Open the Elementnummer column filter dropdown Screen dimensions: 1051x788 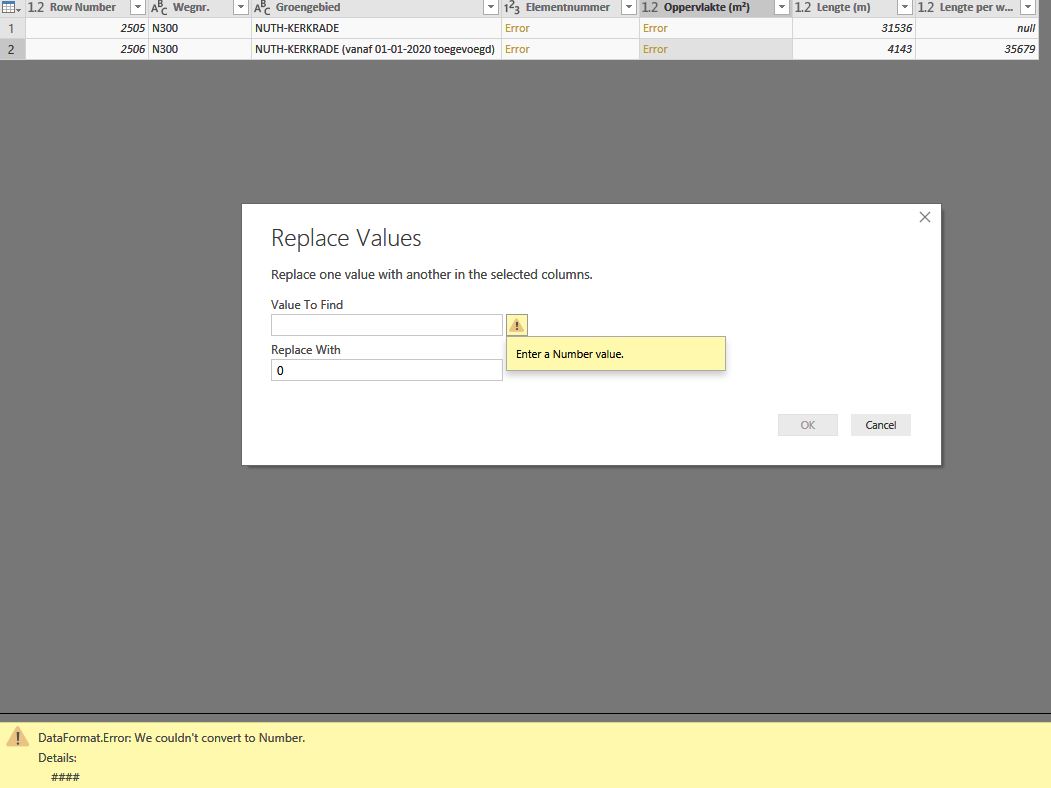[629, 7]
